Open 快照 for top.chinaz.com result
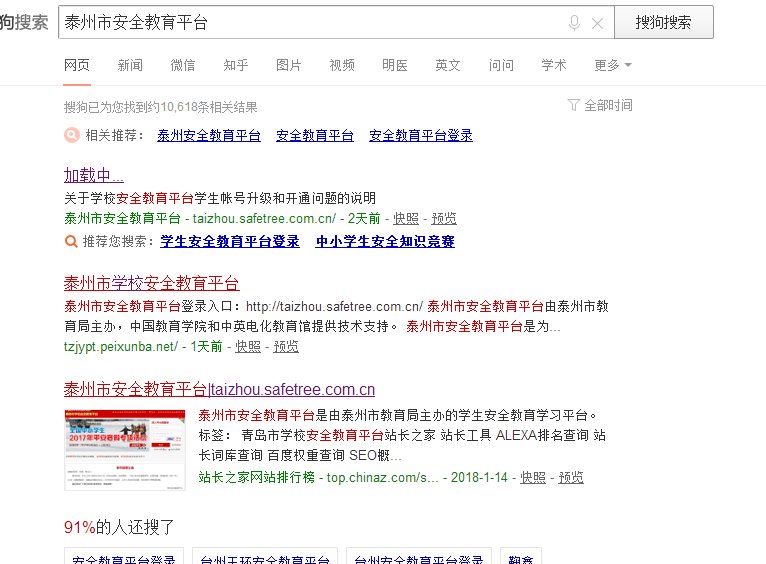 [x=532, y=477]
